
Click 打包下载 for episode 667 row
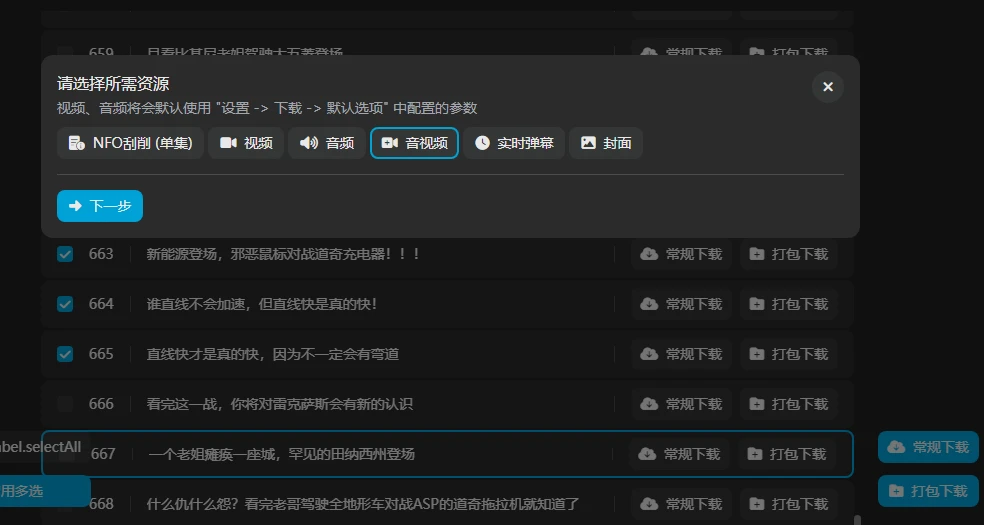point(787,454)
